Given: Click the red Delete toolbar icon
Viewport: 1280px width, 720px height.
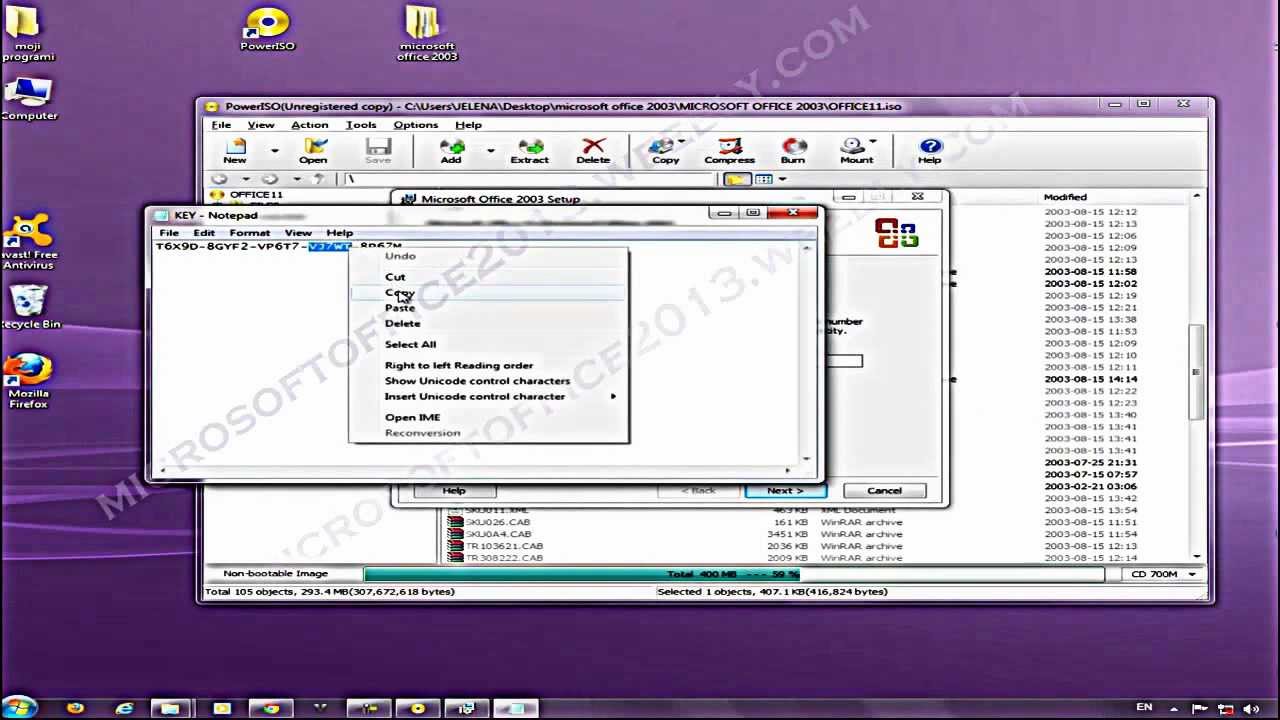Looking at the screenshot, I should tap(593, 151).
